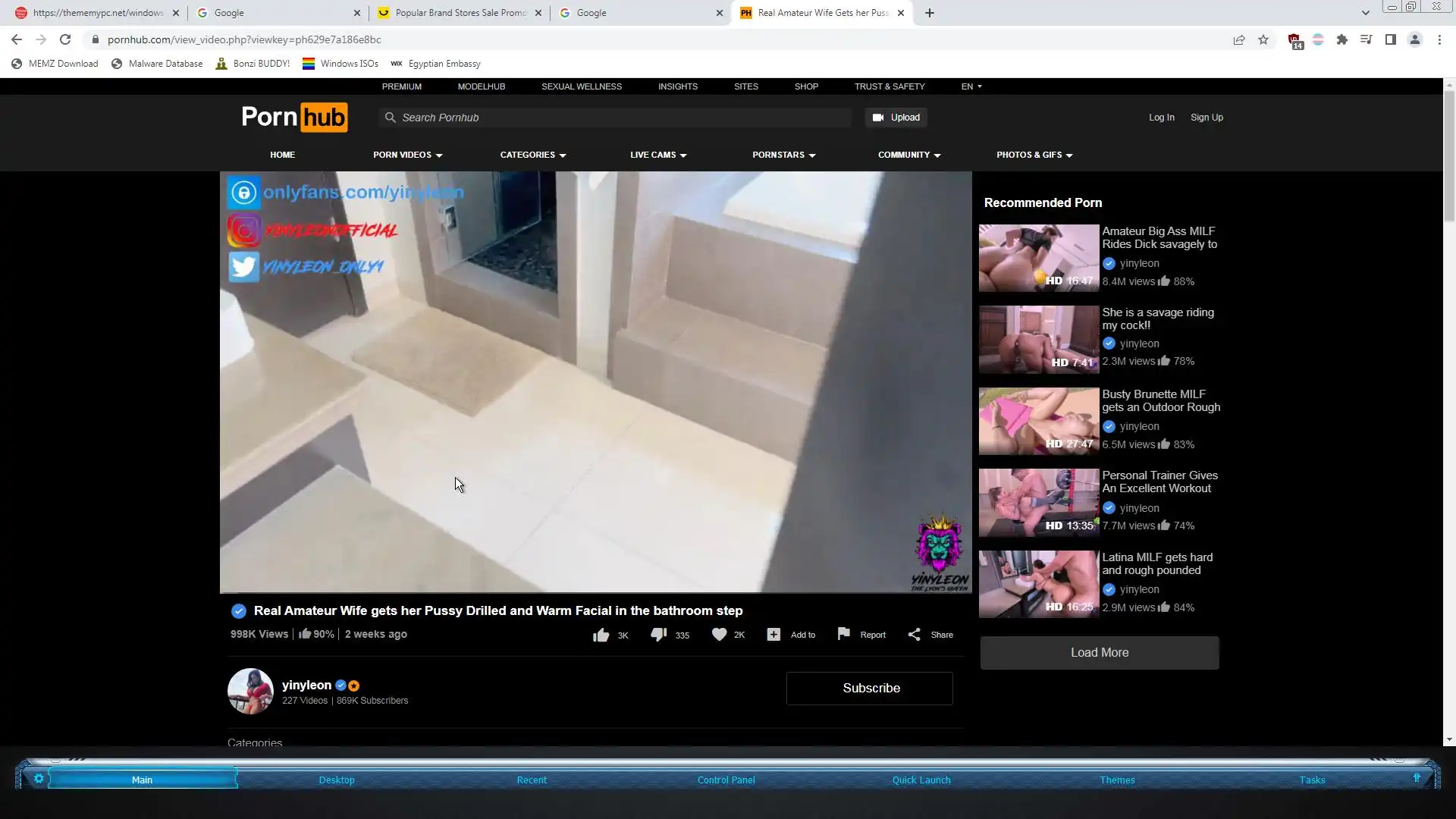Viewport: 1456px width, 819px height.
Task: Click the thumbs down dislike icon
Action: click(658, 635)
